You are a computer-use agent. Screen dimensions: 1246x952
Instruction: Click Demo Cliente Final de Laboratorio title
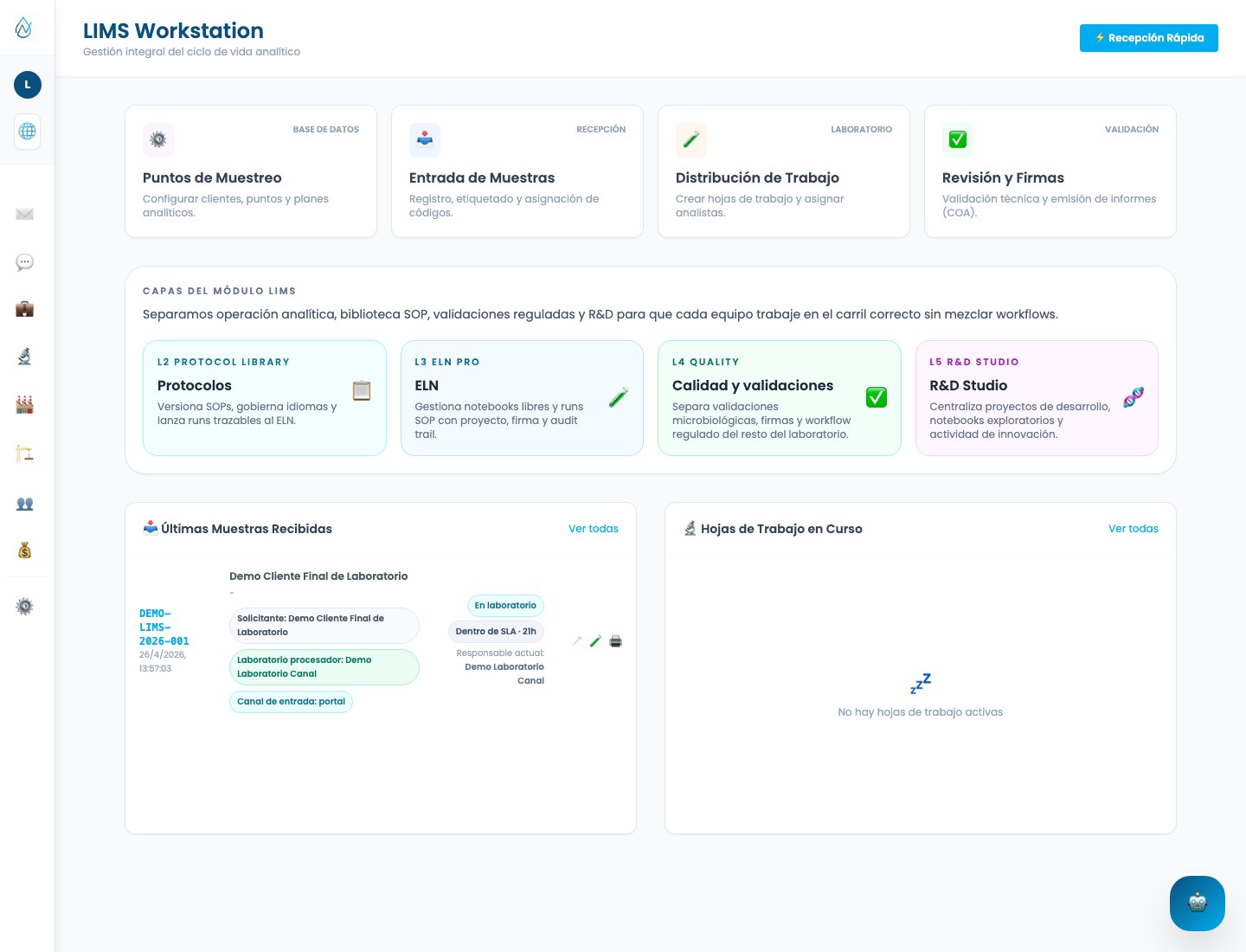[x=318, y=576]
